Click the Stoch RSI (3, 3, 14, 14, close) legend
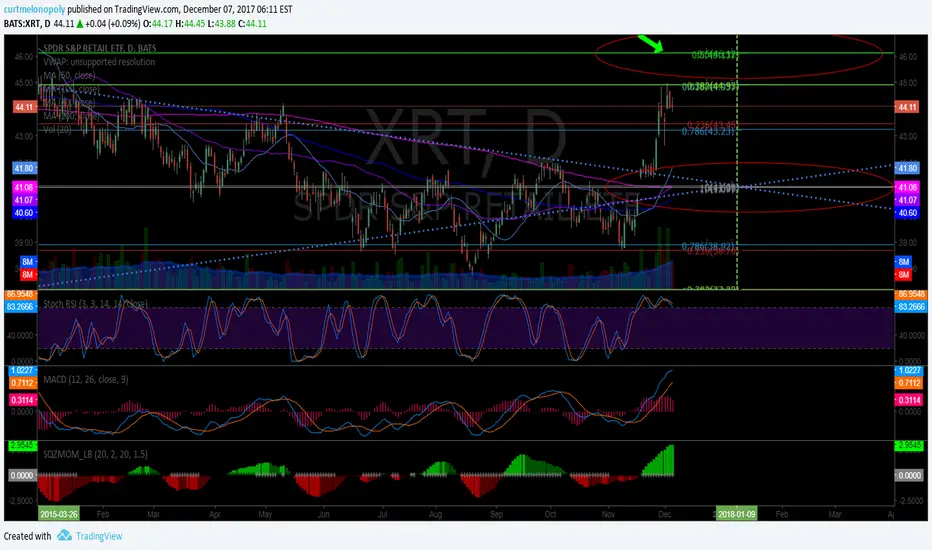The width and height of the screenshot is (932, 550). coord(95,304)
